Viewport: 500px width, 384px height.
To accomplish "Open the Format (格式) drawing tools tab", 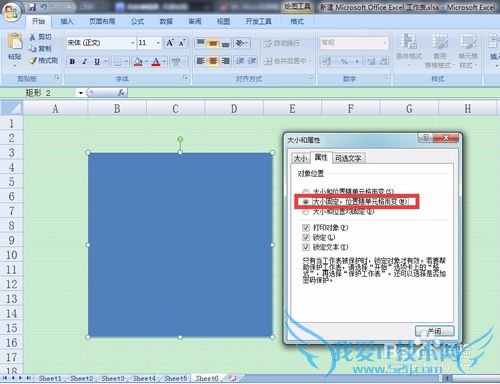I will (297, 21).
